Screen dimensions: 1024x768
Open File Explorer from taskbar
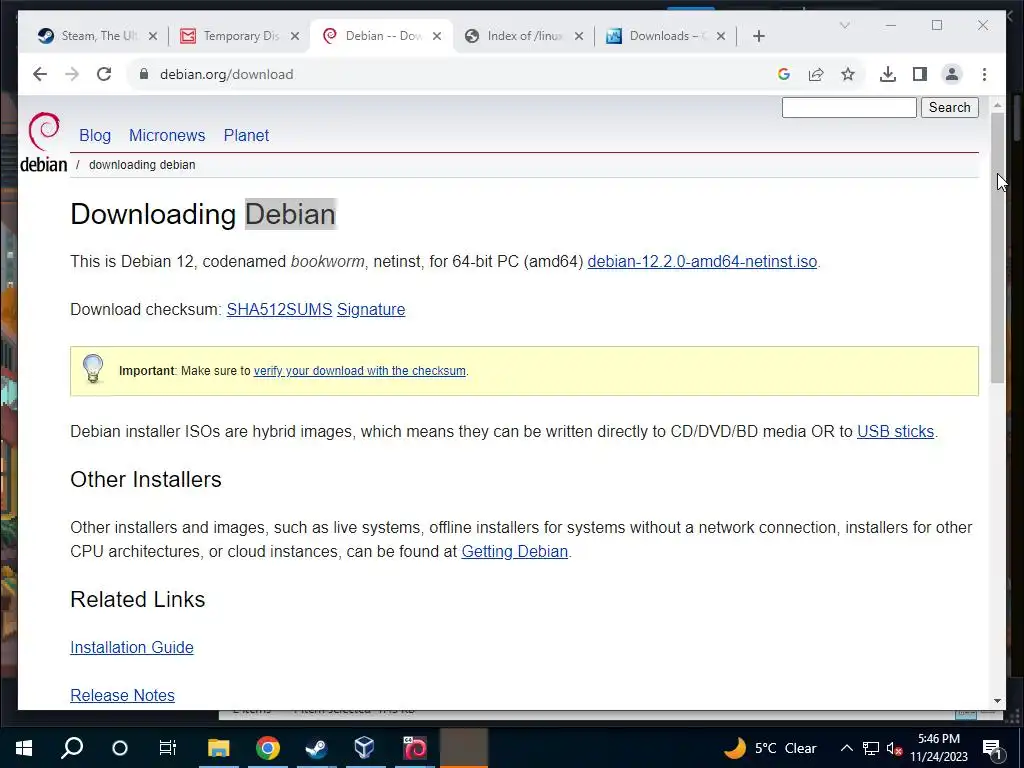tap(218, 748)
